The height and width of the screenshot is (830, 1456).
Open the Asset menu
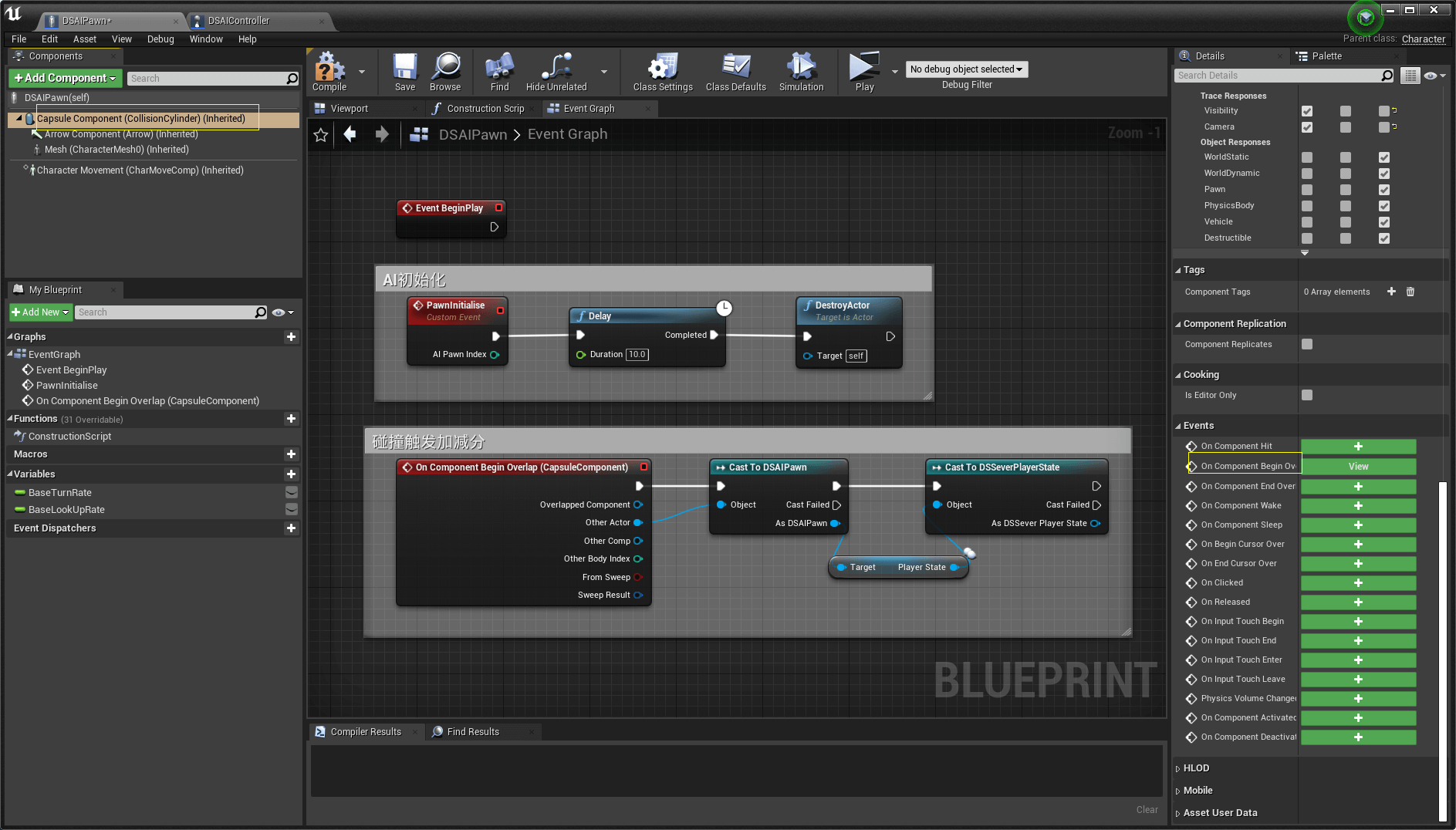(85, 39)
